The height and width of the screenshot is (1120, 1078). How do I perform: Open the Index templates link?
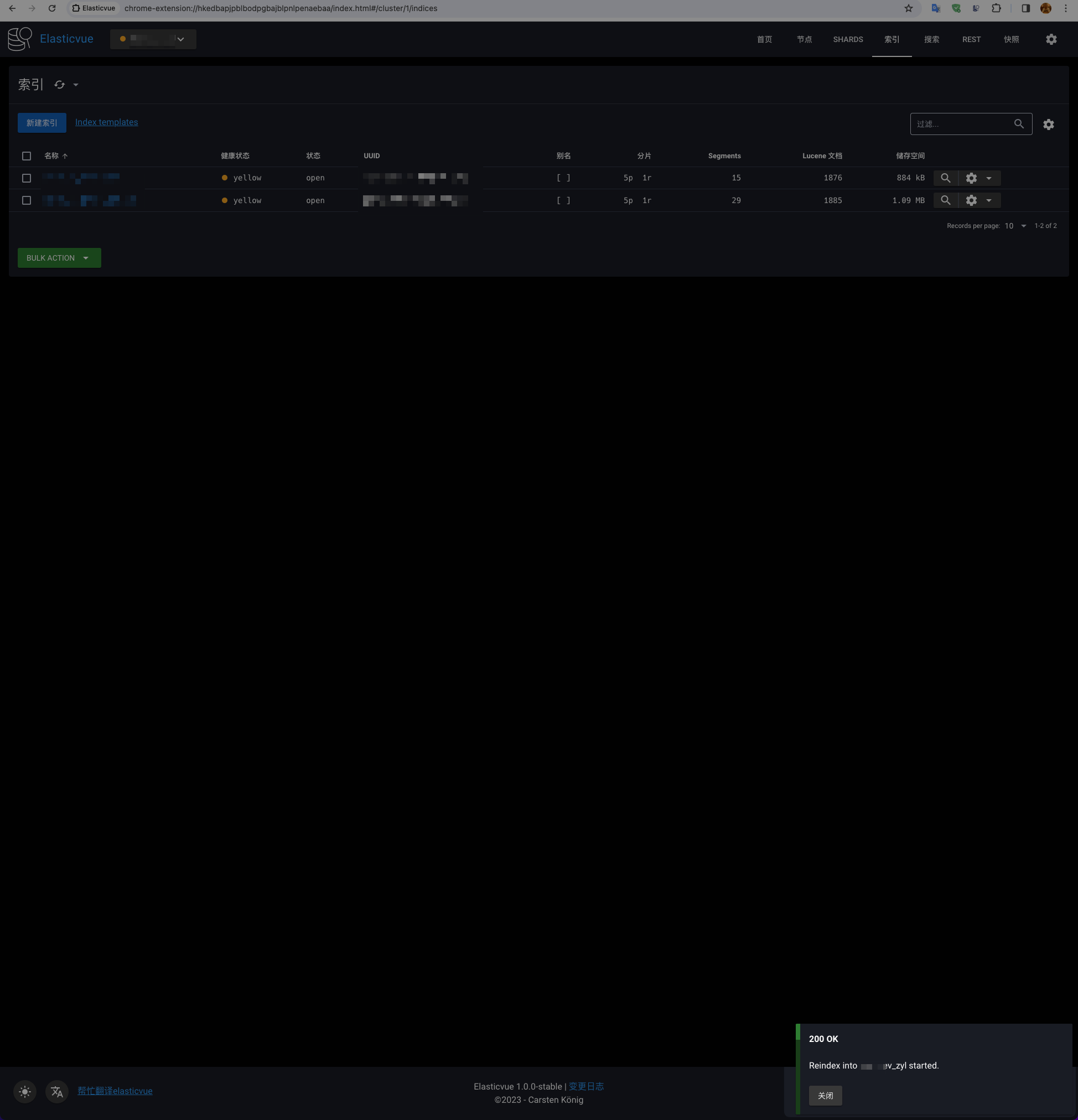click(x=106, y=122)
